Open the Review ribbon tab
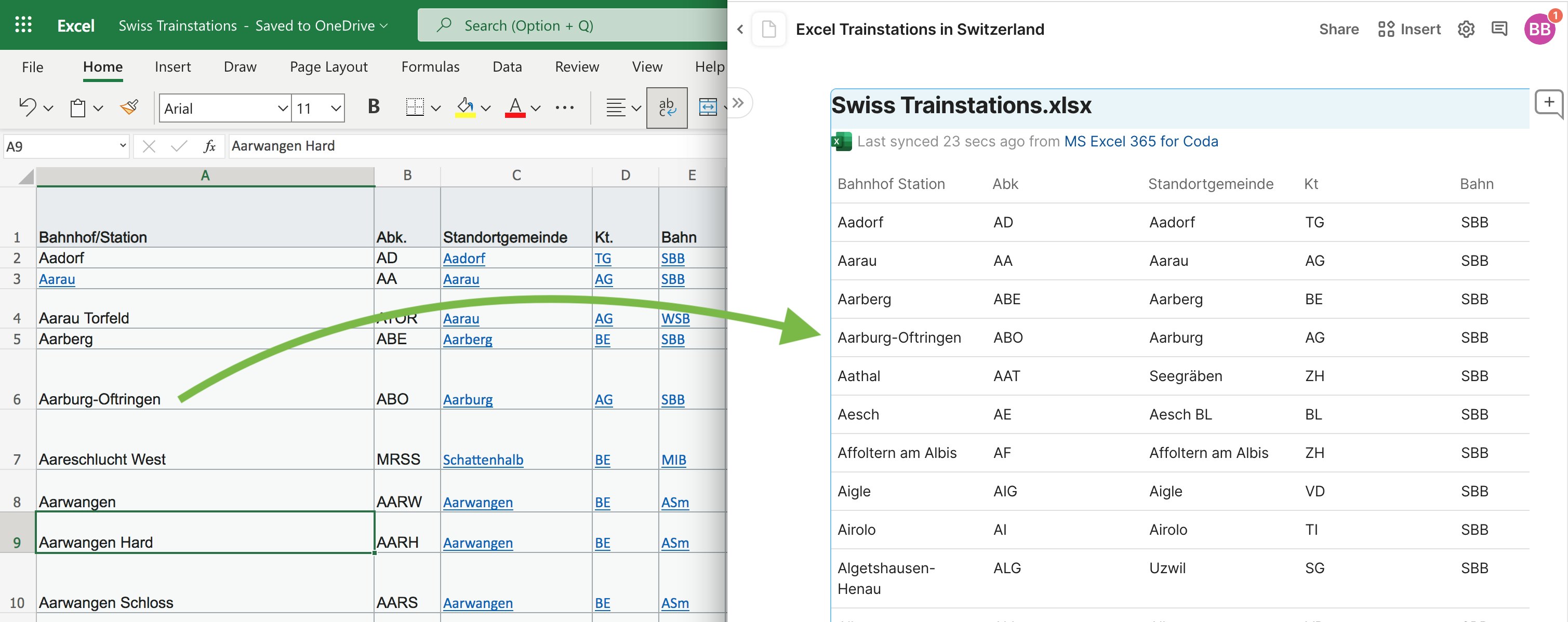Screen dimensions: 1568x622 577,67
